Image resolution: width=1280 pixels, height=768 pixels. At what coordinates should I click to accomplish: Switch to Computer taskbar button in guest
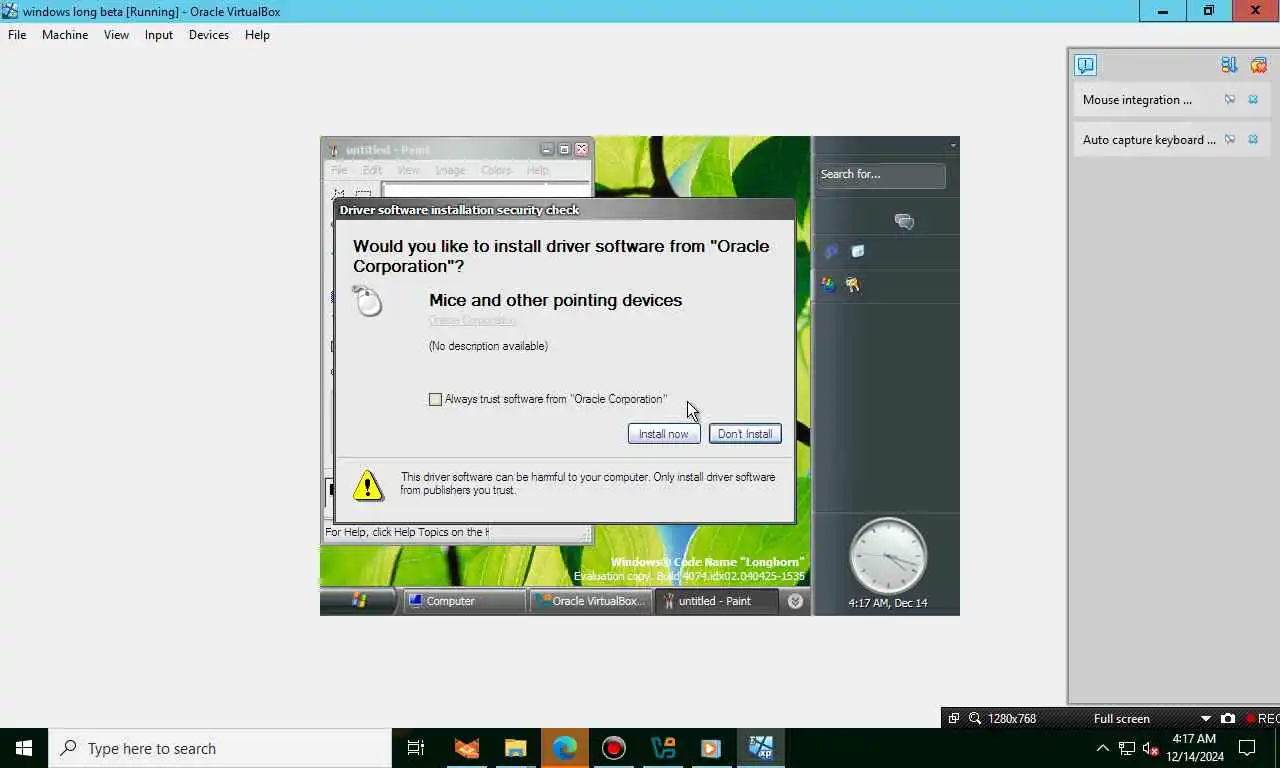point(465,601)
